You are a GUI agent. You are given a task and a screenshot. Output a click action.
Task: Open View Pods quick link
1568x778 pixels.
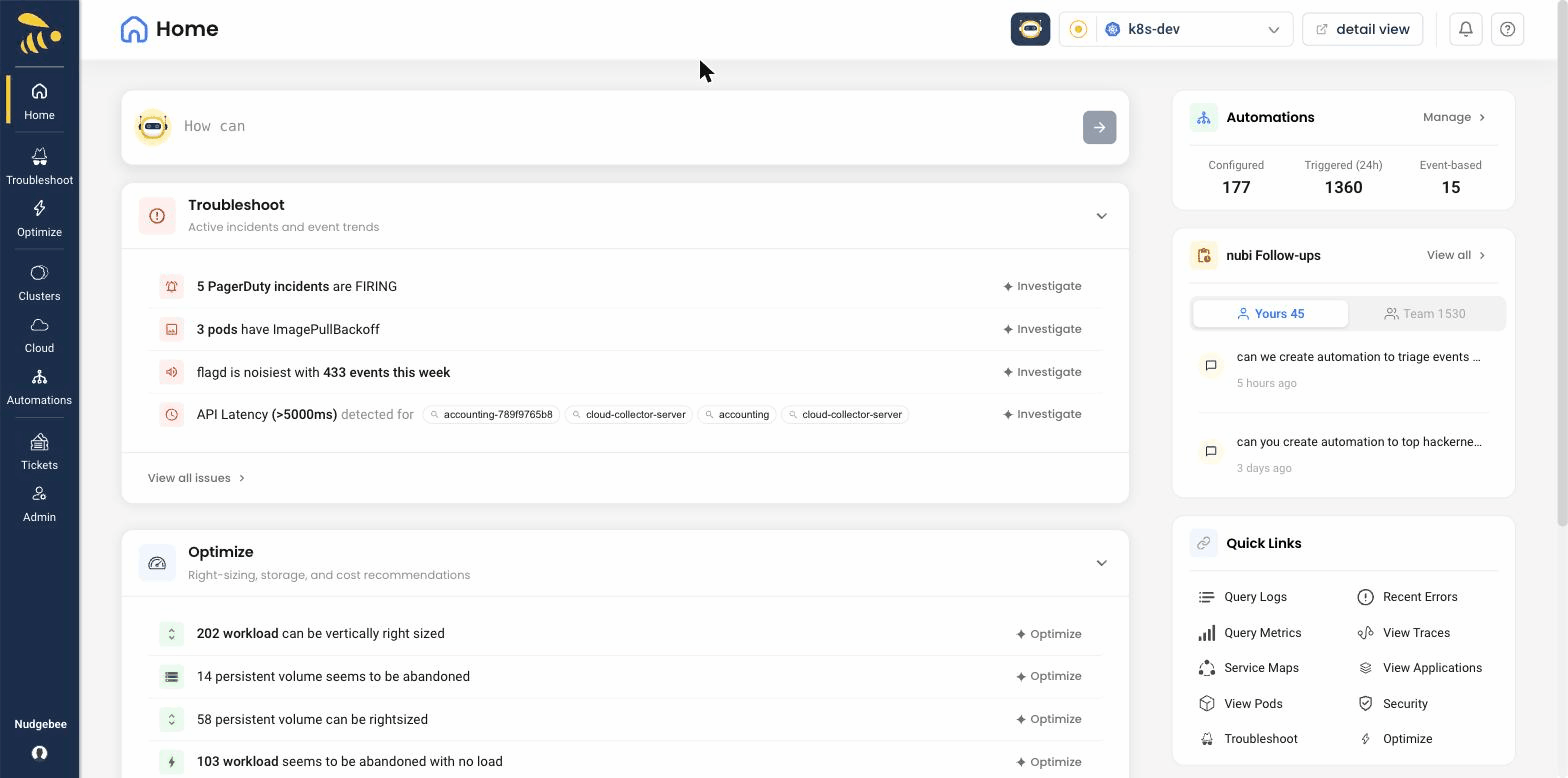[1240, 704]
